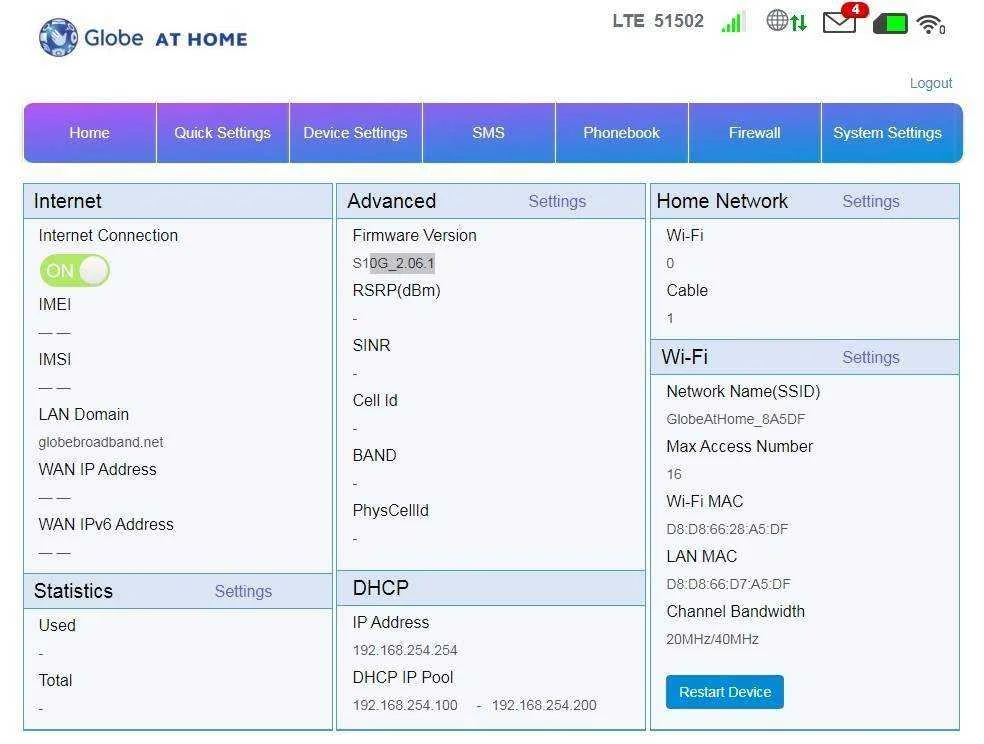Check the signal strength bars icon
This screenshot has width=984, height=744.
(733, 22)
